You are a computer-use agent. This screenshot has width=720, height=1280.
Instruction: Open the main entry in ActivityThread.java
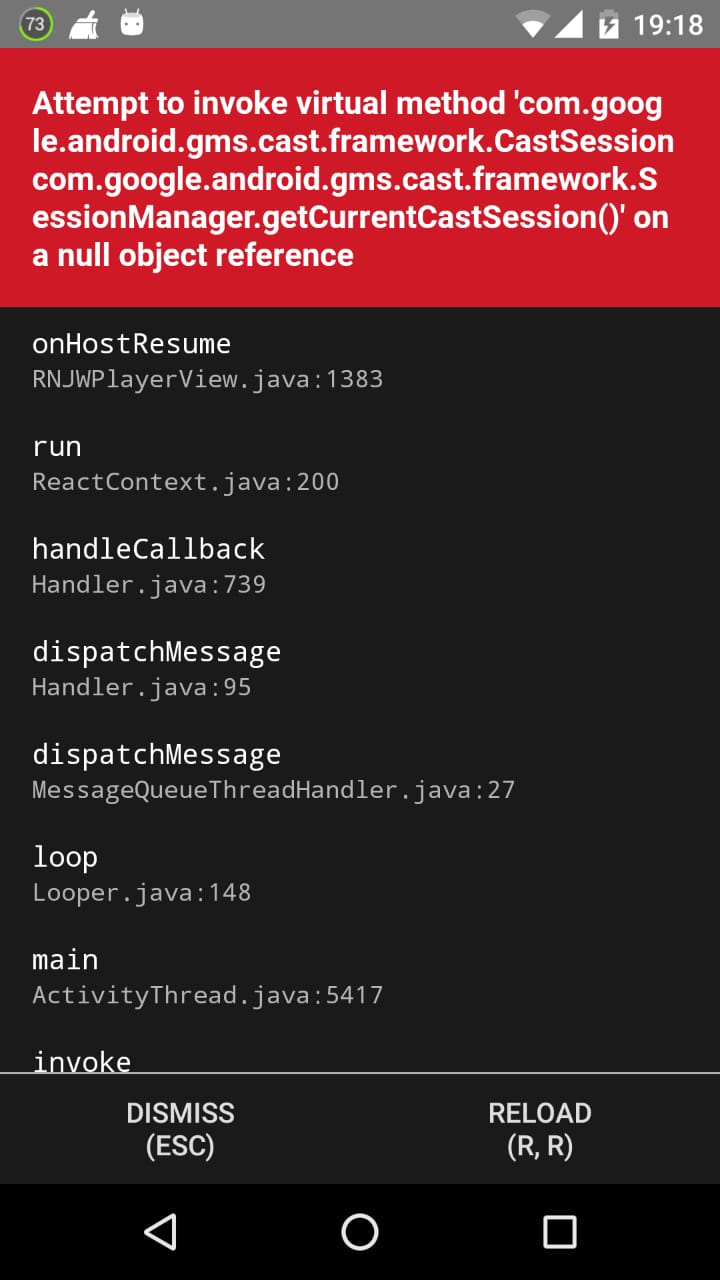(65, 959)
